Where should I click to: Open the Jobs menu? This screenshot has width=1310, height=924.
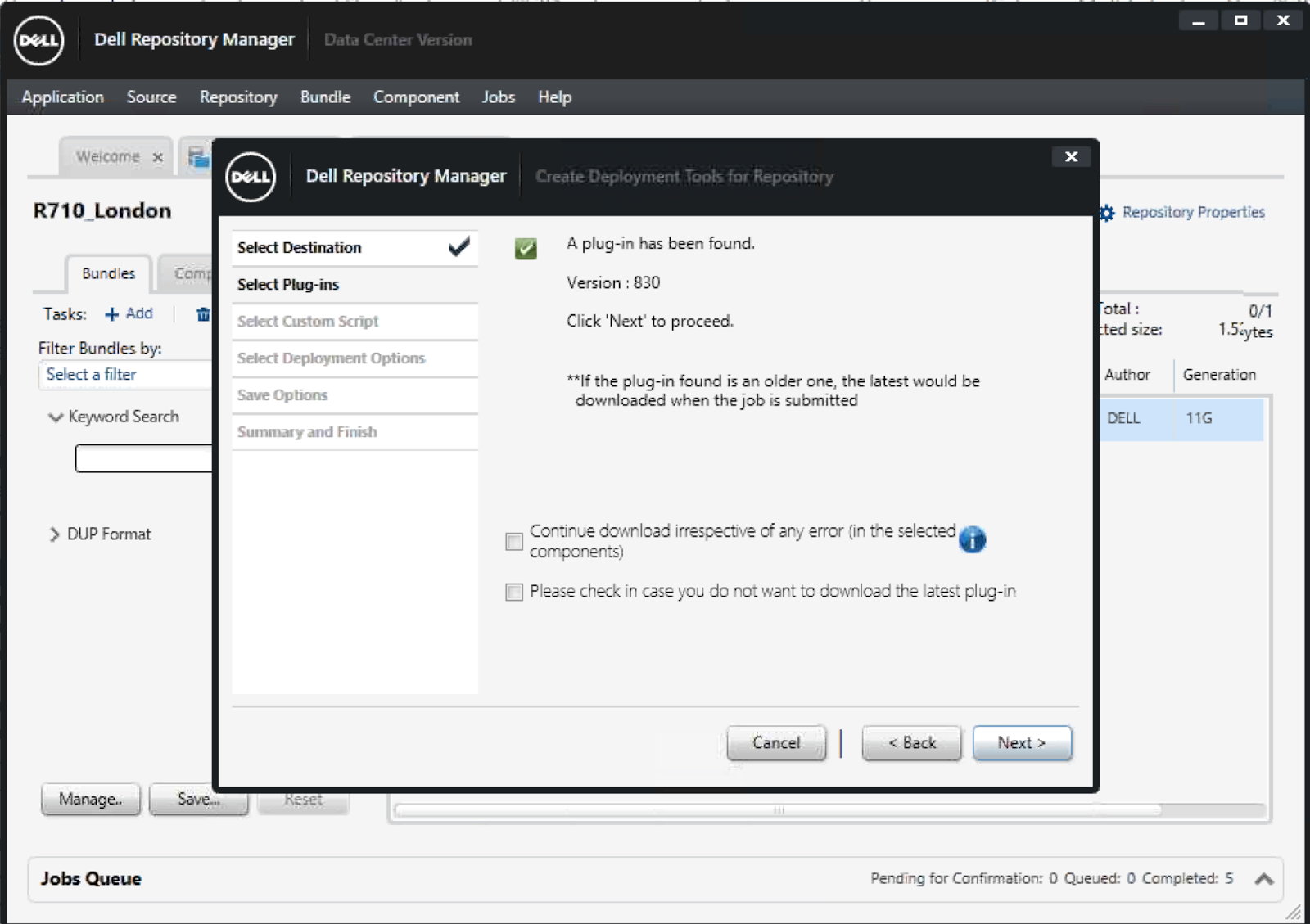click(498, 97)
